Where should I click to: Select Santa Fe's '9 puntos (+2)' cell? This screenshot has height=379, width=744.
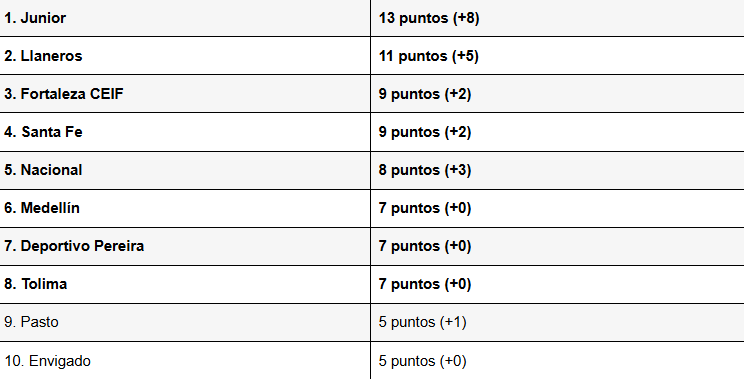coord(558,132)
